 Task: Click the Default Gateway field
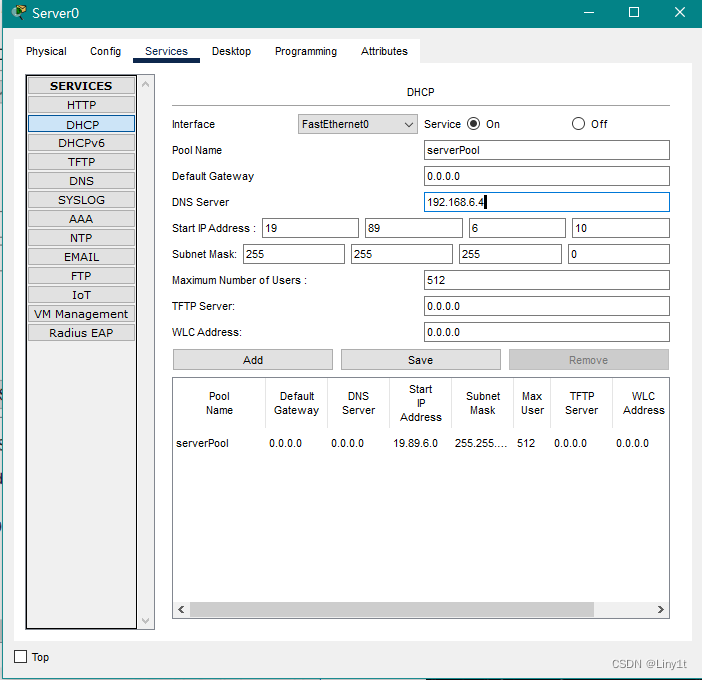pos(547,176)
